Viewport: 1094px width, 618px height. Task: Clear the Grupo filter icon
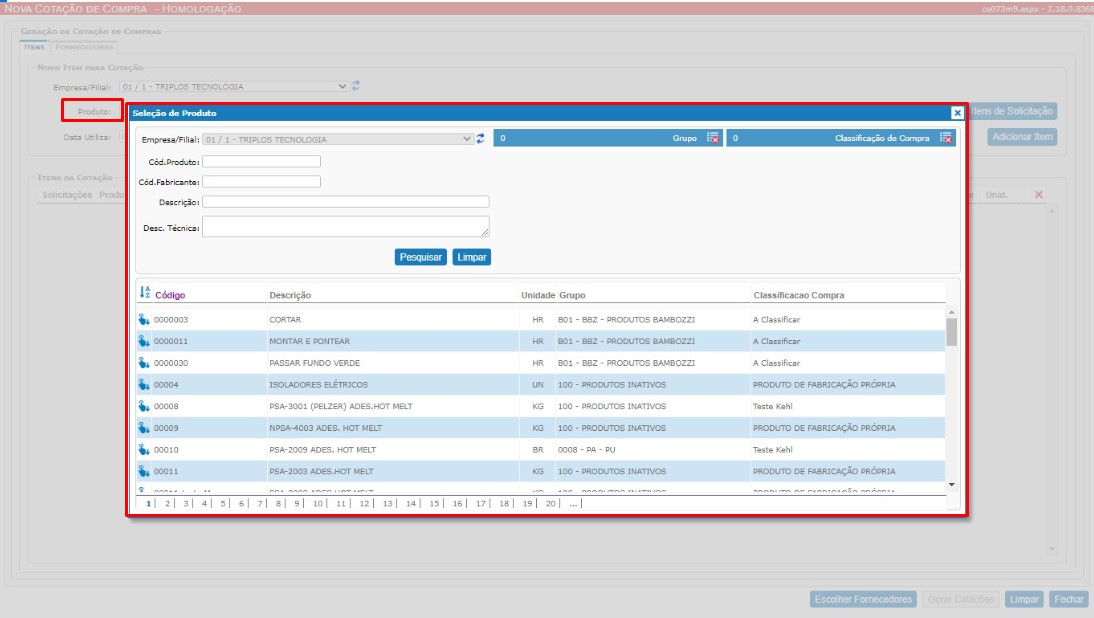click(712, 138)
